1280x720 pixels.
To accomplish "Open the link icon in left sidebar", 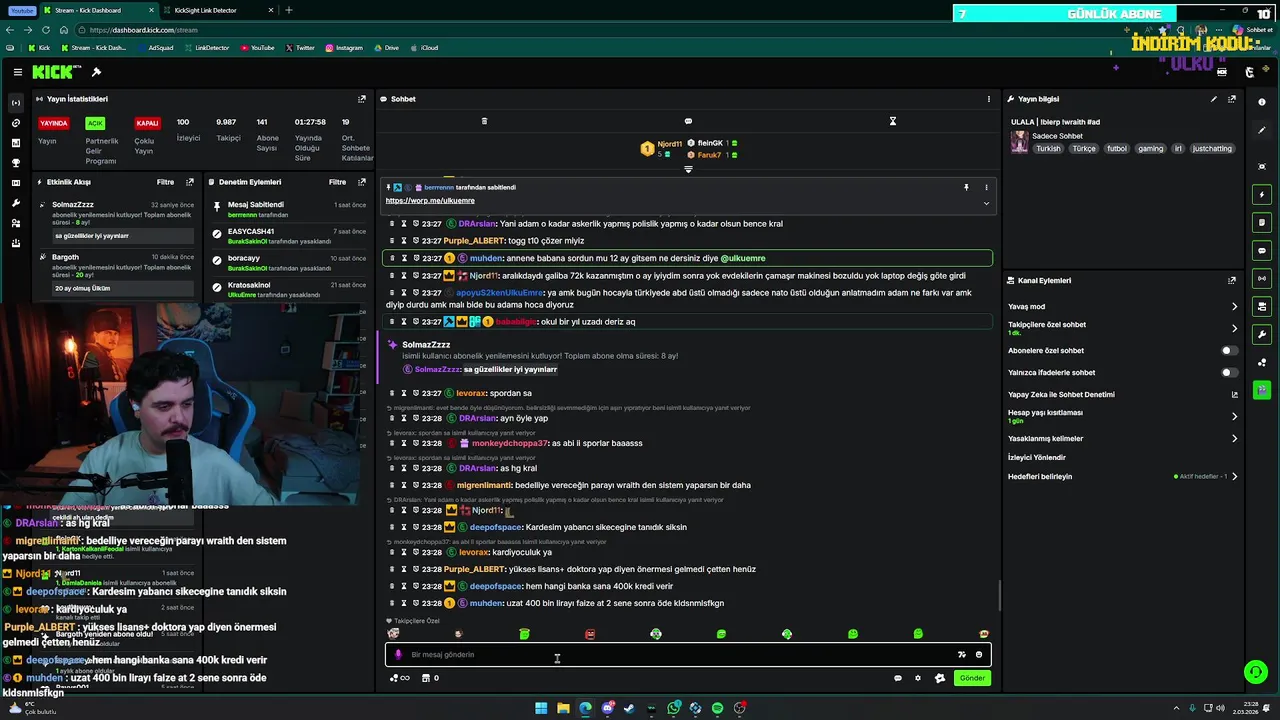I will pos(15,123).
